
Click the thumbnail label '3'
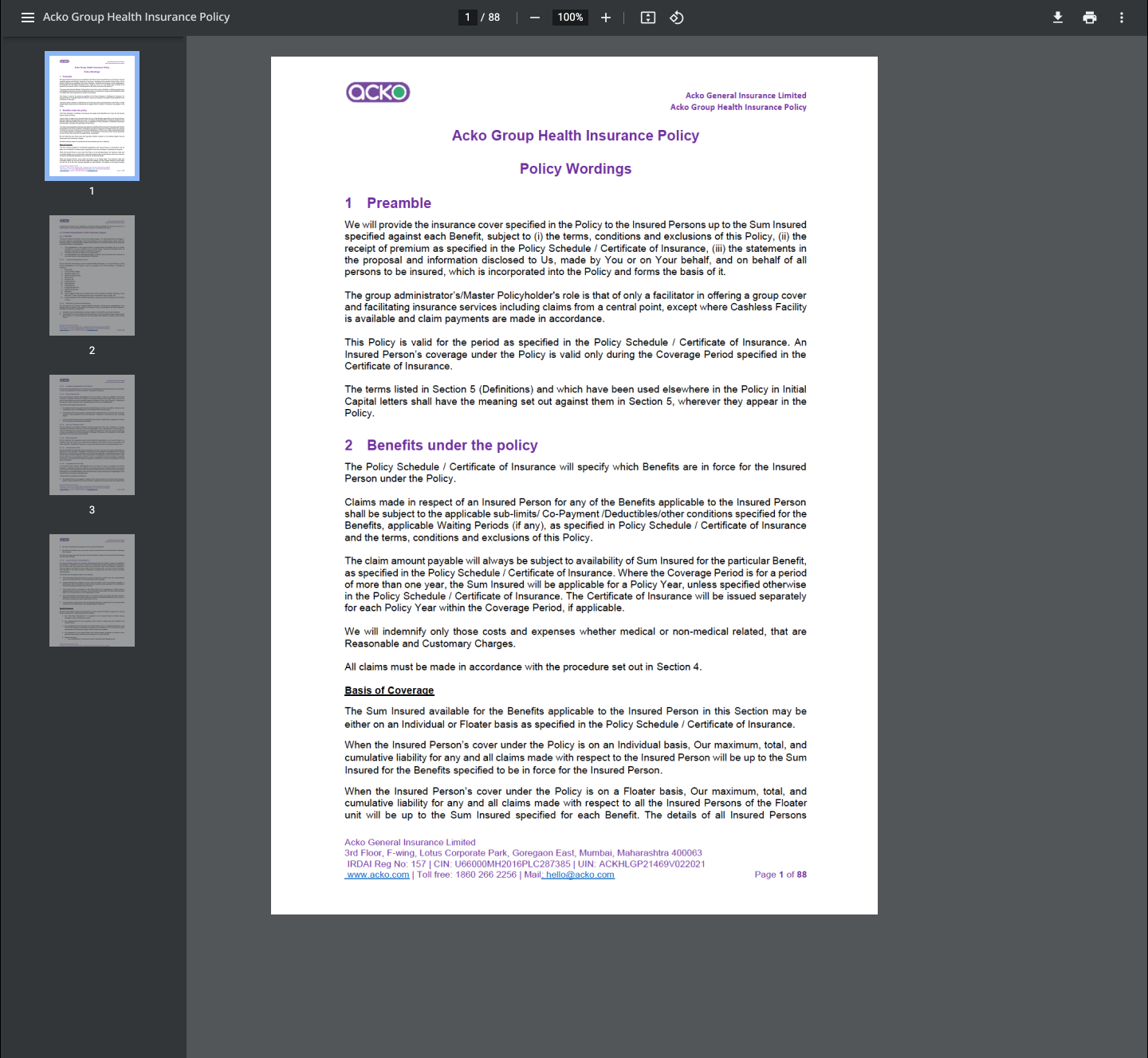pyautogui.click(x=92, y=510)
